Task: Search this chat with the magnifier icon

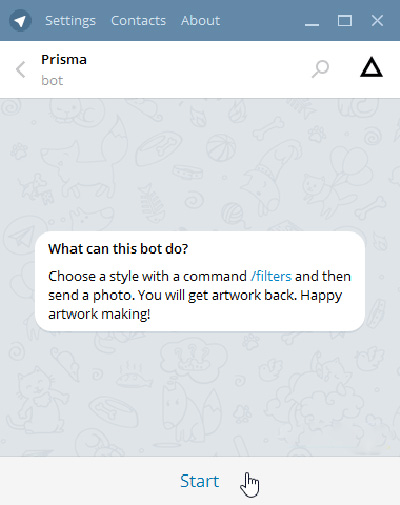Action: point(320,69)
